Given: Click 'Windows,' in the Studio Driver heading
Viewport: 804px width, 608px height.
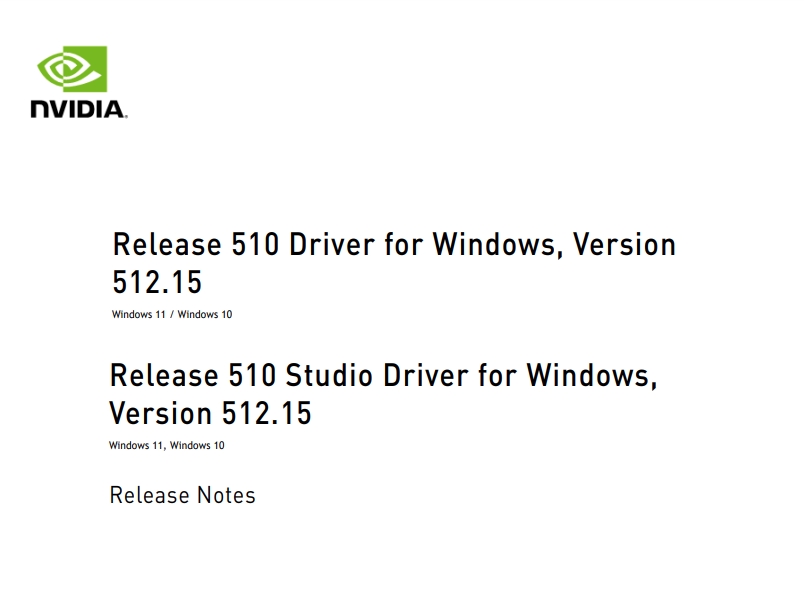Looking at the screenshot, I should [x=592, y=376].
